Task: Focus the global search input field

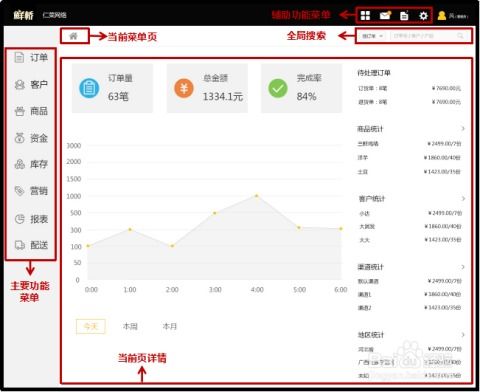Action: [428, 36]
